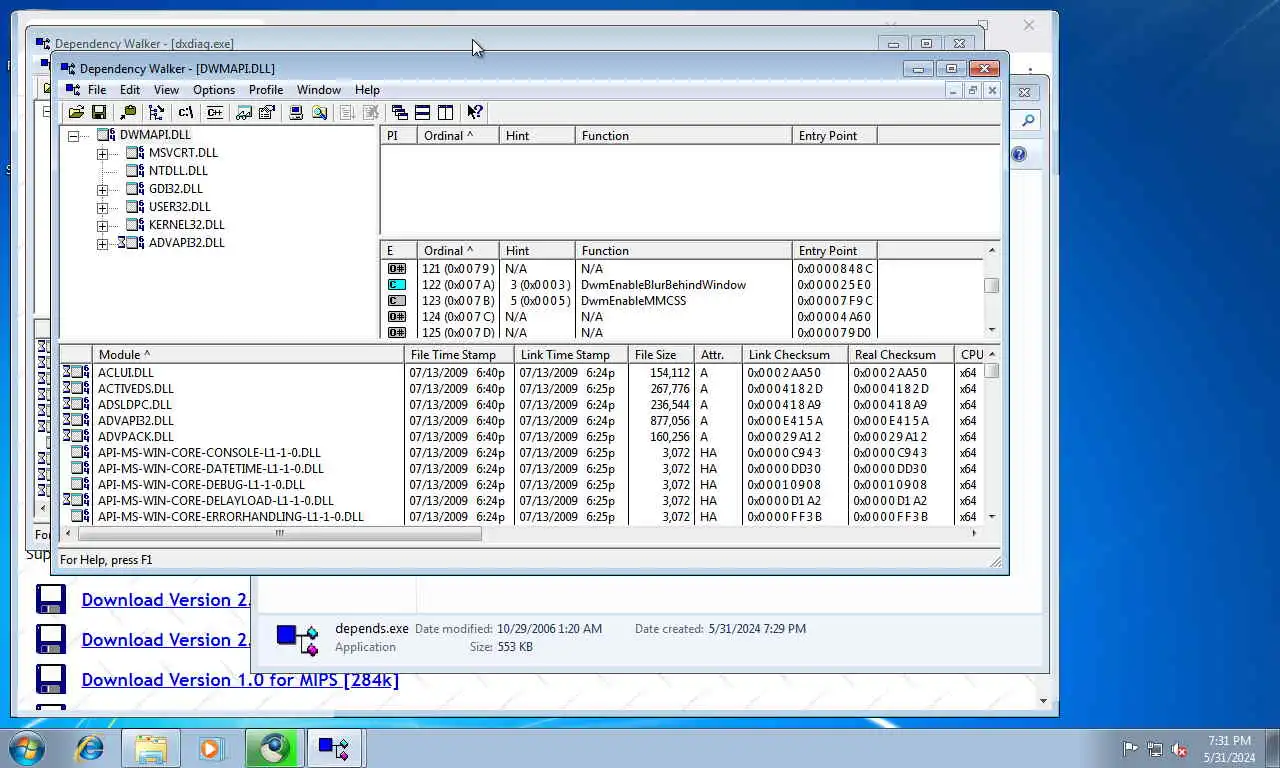Click the module list scroll right arrow
The height and width of the screenshot is (768, 1280).
click(975, 533)
